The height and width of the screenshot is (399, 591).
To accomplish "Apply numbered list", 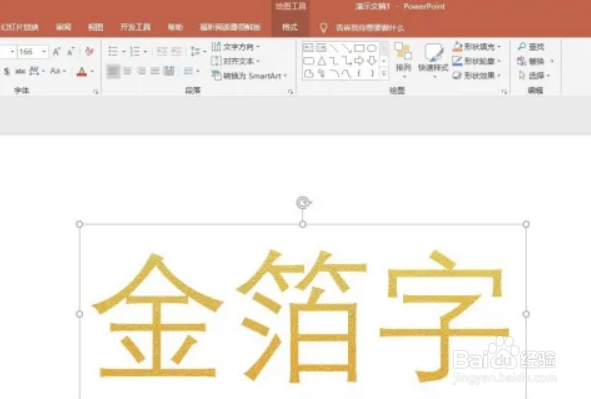I will click(135, 51).
